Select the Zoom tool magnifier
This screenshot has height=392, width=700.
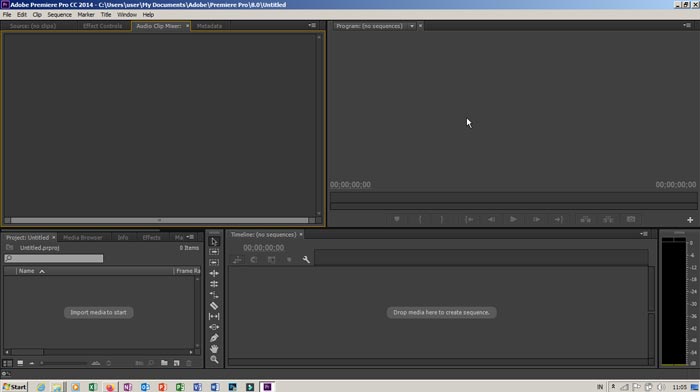click(214, 359)
